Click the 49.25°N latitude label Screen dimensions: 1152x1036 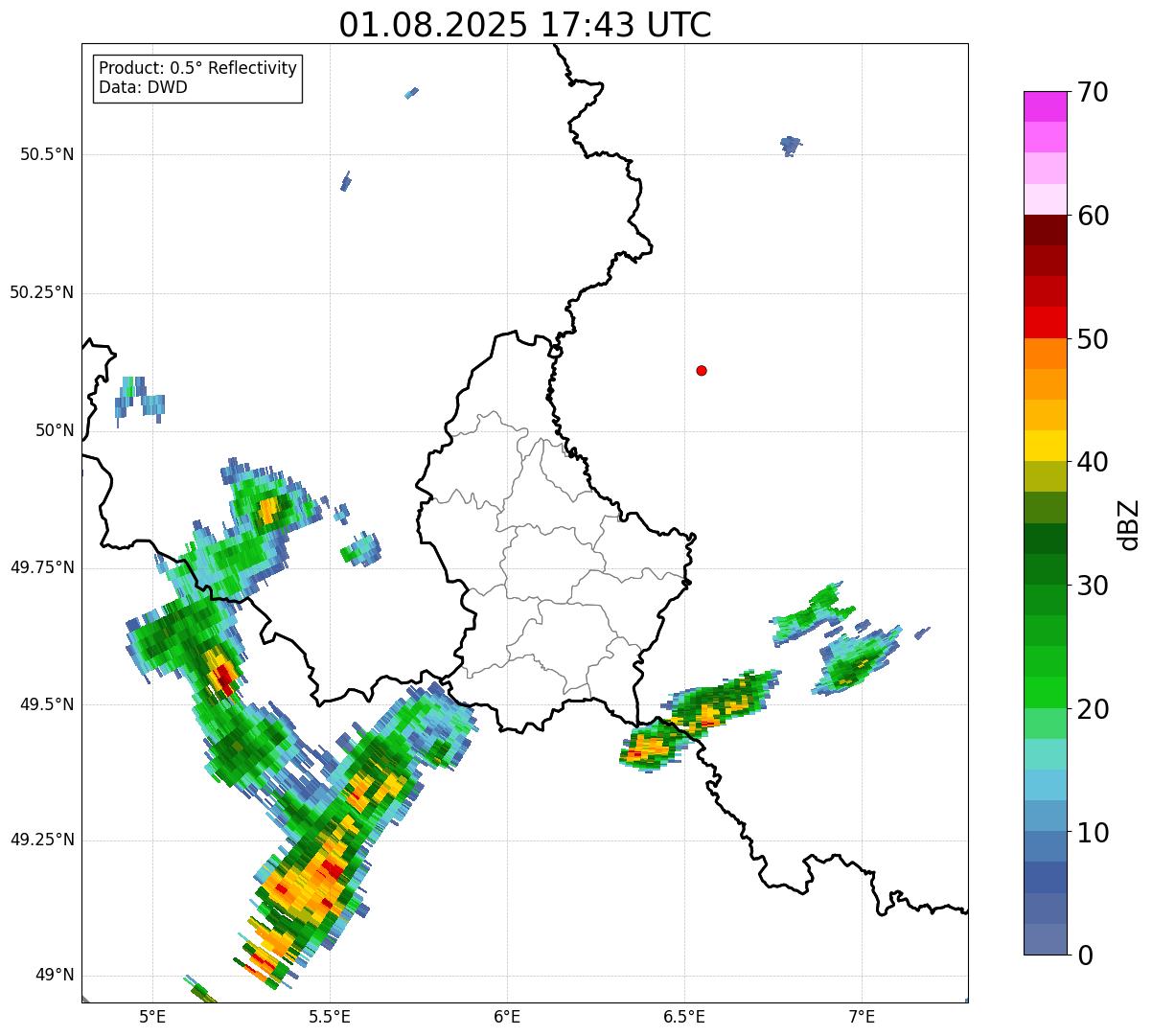coord(41,840)
